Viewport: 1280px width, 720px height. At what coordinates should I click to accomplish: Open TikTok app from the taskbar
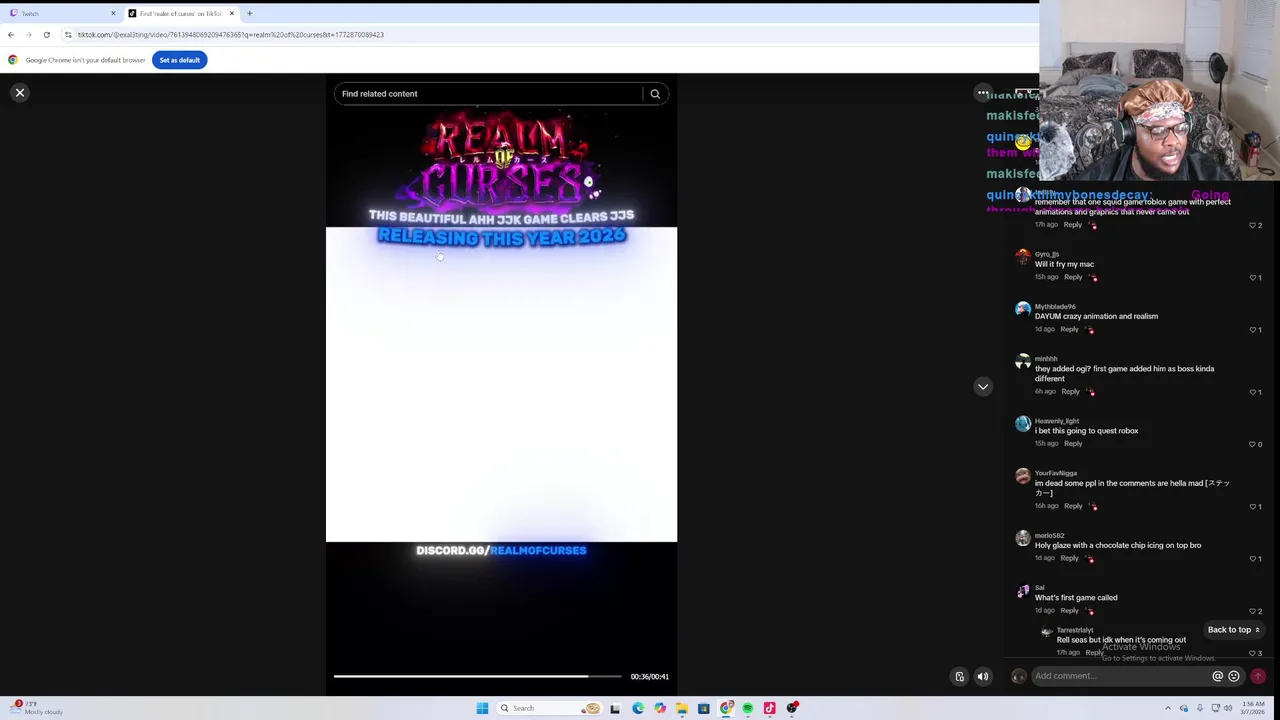pos(770,708)
